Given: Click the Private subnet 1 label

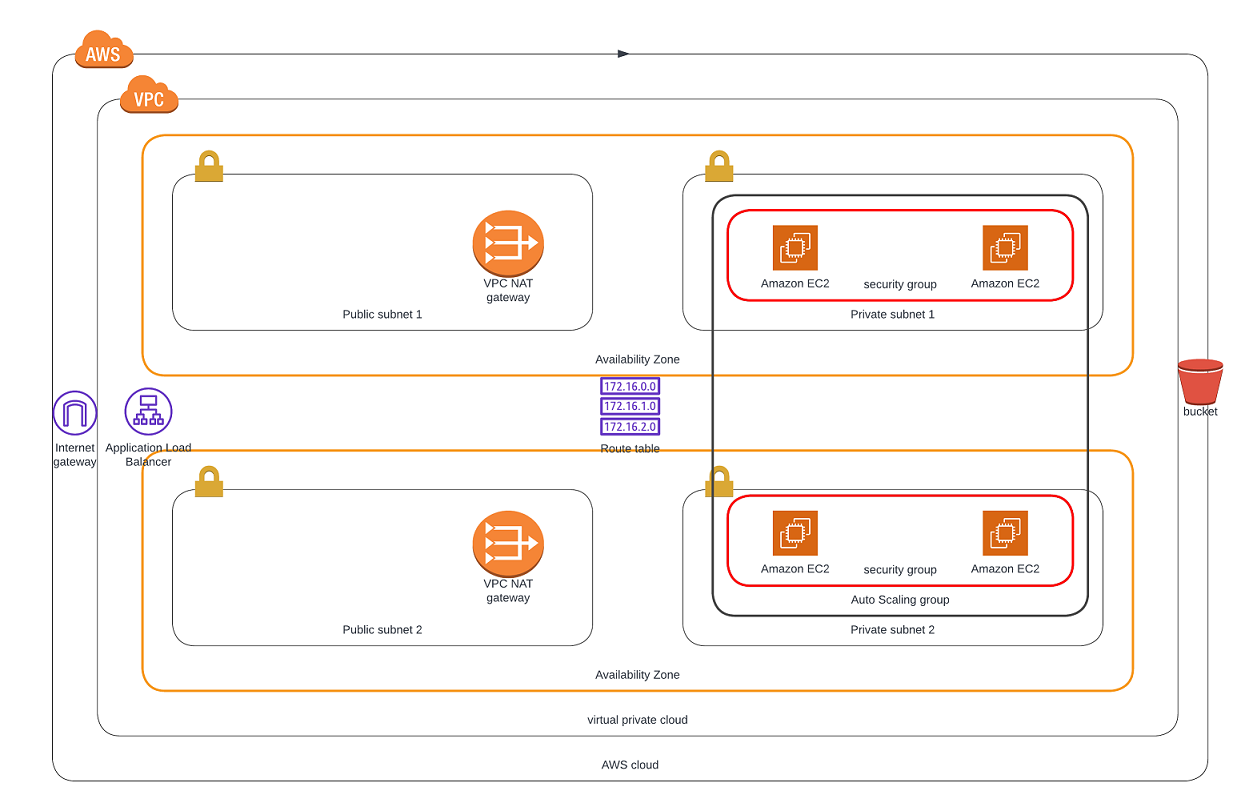Looking at the screenshot, I should pyautogui.click(x=893, y=314).
